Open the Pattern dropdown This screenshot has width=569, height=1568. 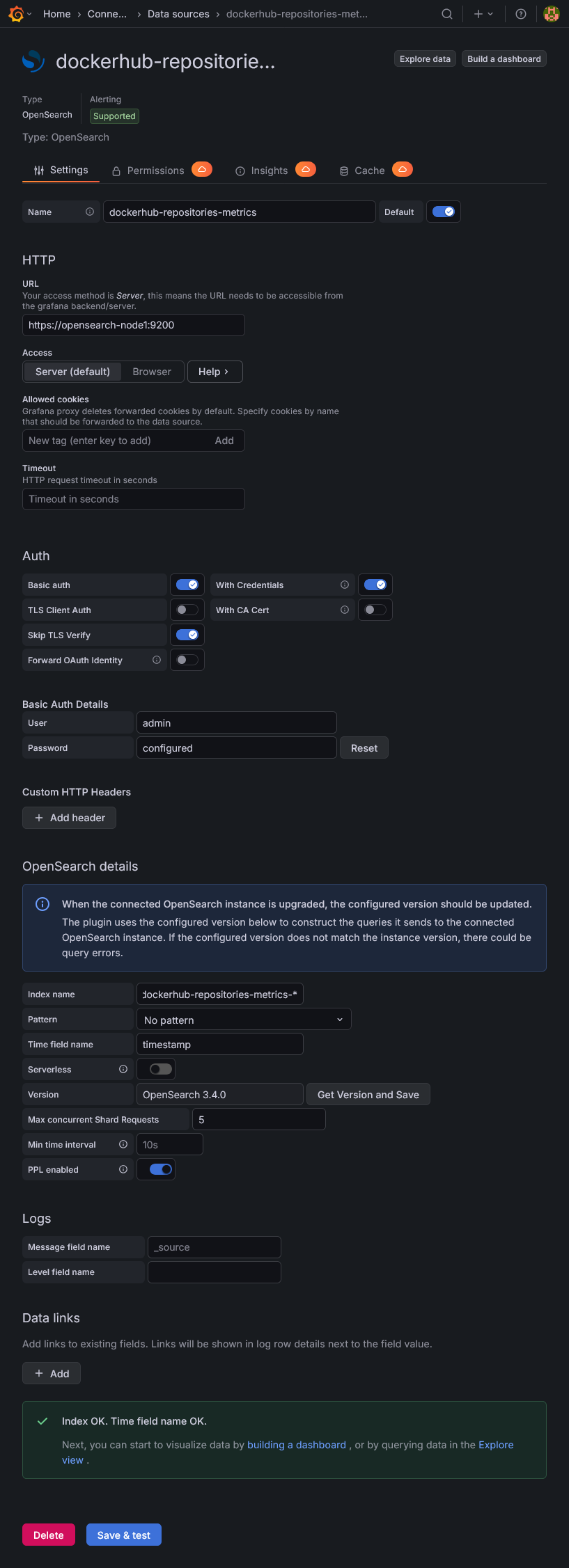[243, 1020]
